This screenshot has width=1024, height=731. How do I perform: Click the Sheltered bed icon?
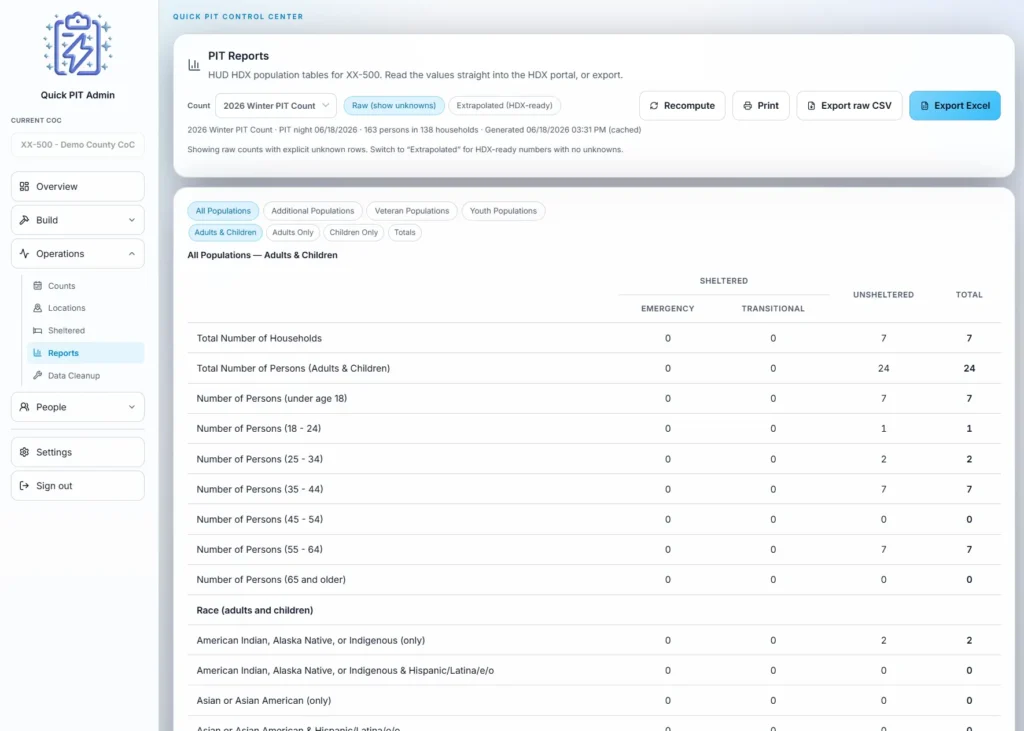tap(38, 331)
